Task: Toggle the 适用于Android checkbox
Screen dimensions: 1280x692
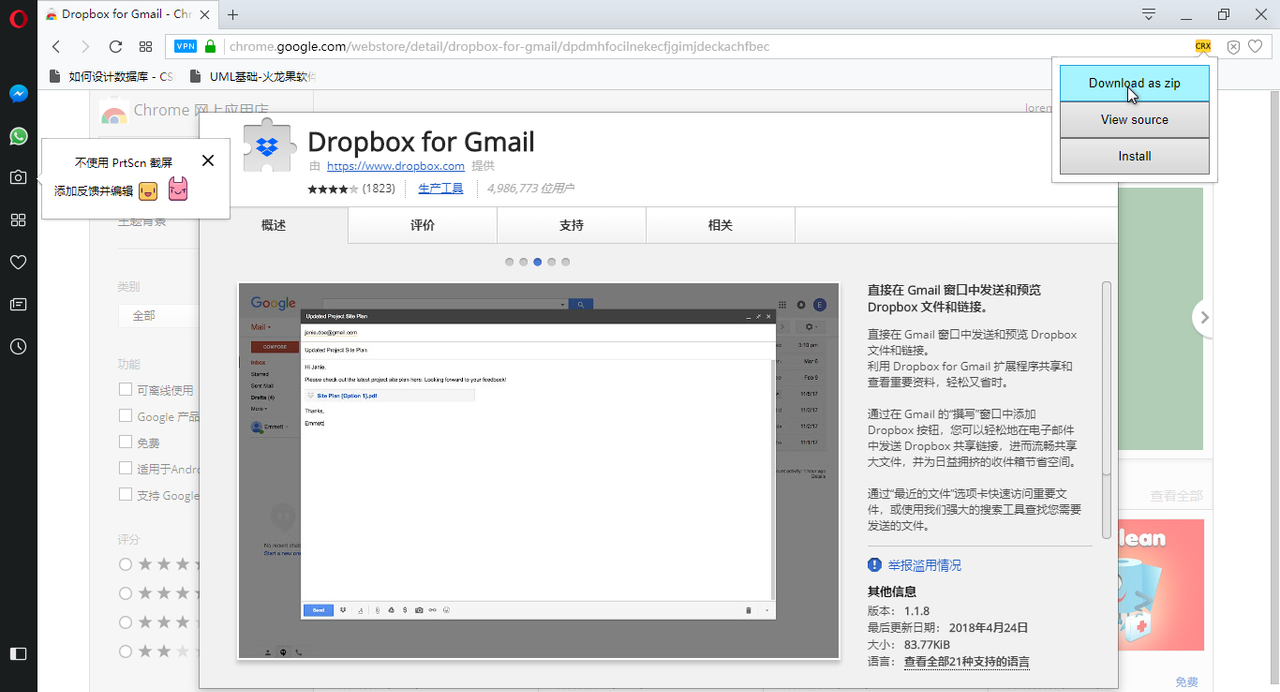Action: (126, 468)
